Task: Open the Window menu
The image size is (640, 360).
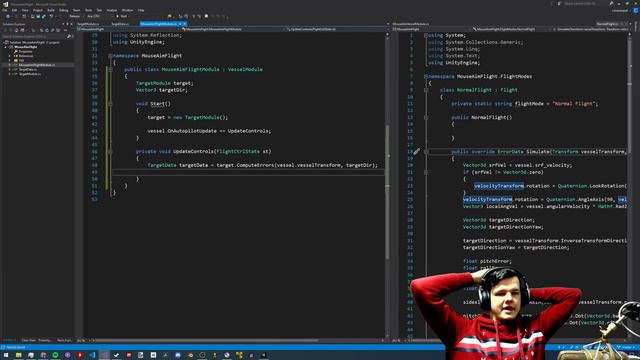Action: click(127, 10)
